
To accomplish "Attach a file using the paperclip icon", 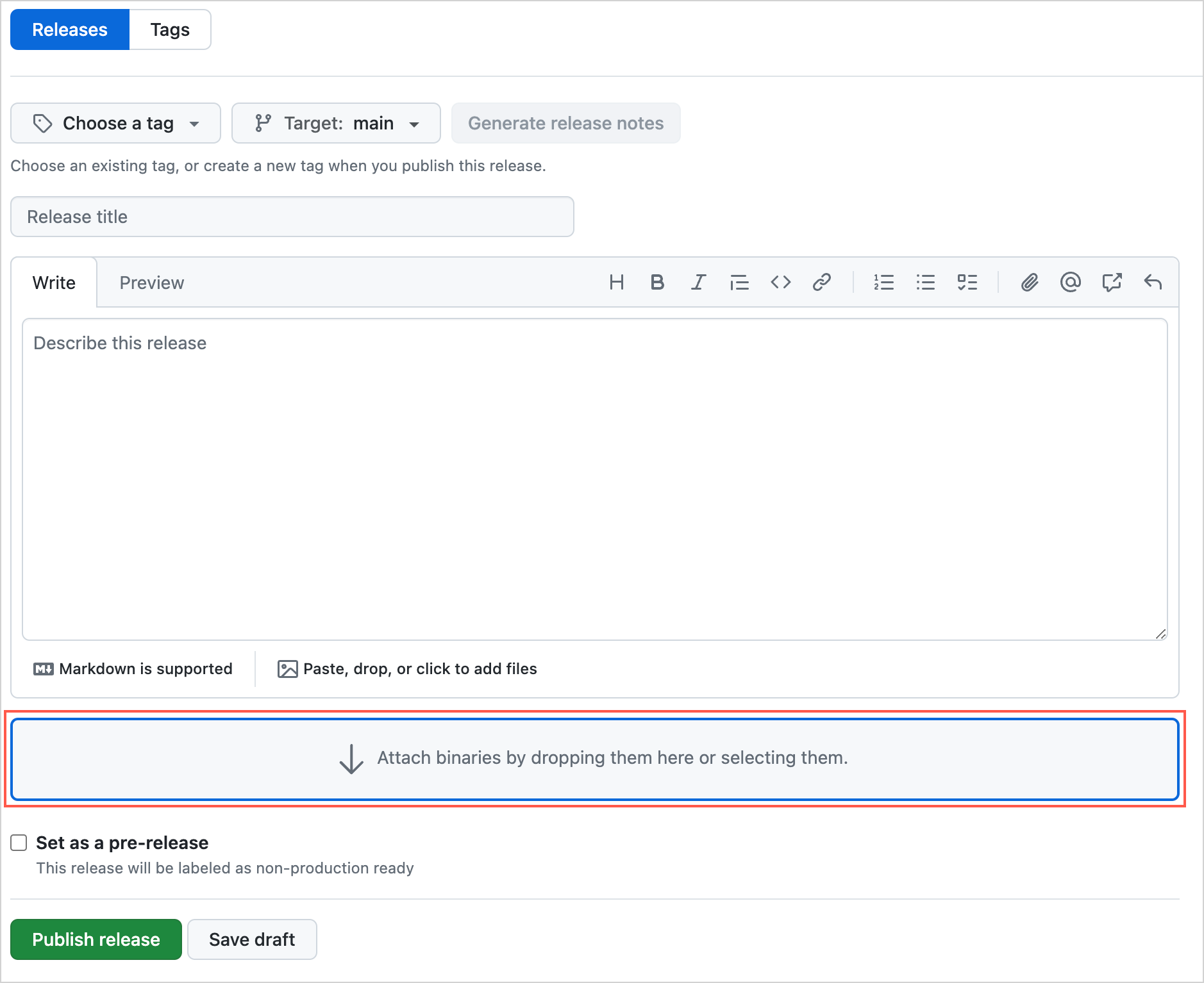I will (1030, 282).
